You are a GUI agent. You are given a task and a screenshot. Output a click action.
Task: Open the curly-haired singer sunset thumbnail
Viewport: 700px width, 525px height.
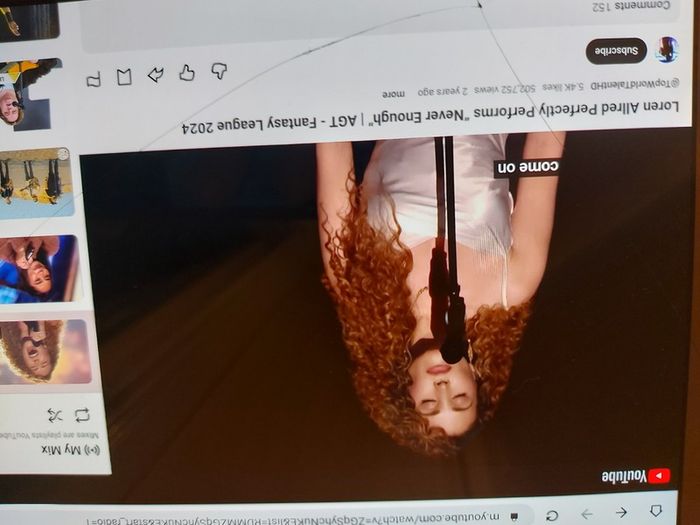44,351
